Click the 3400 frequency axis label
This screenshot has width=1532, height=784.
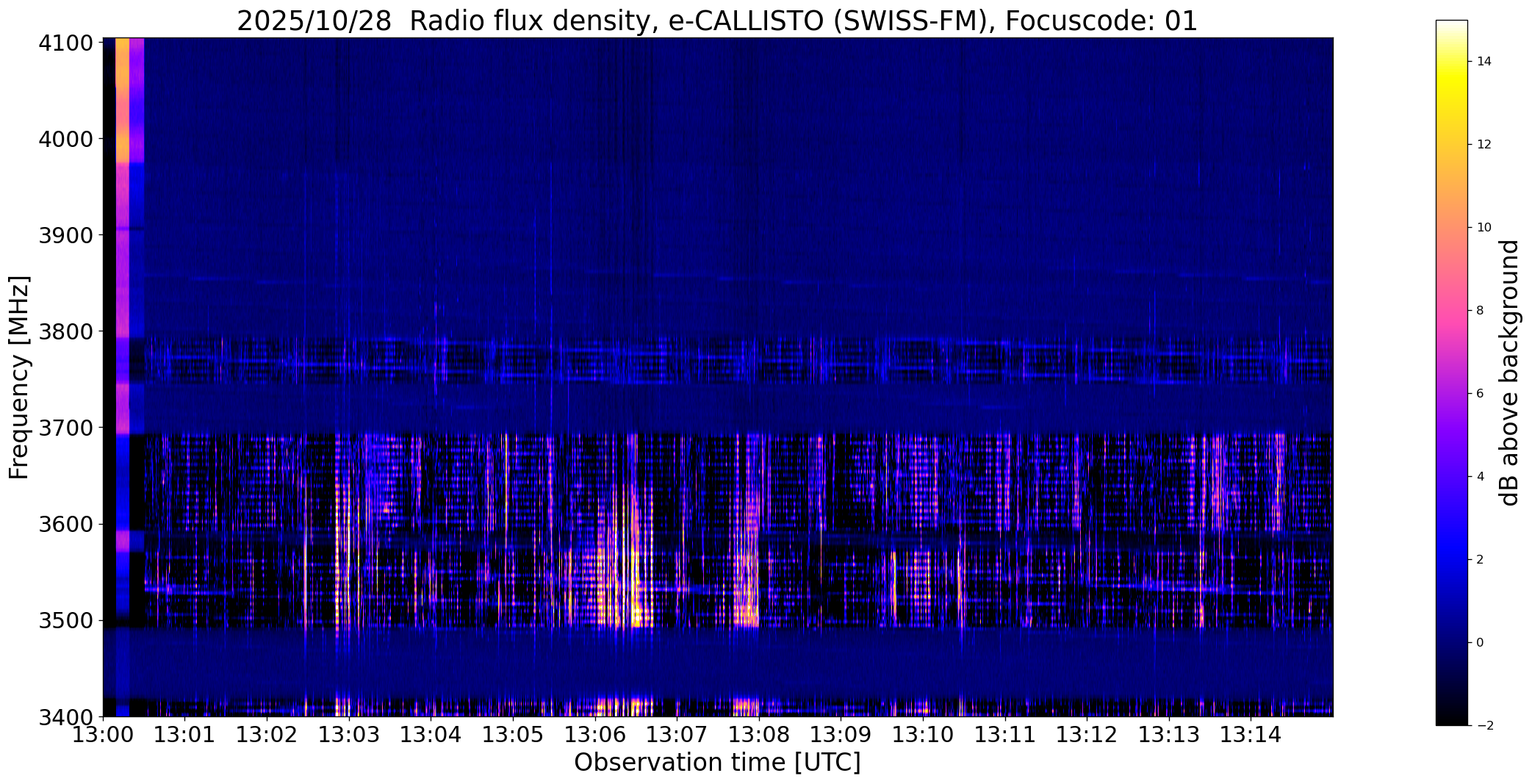(65, 716)
